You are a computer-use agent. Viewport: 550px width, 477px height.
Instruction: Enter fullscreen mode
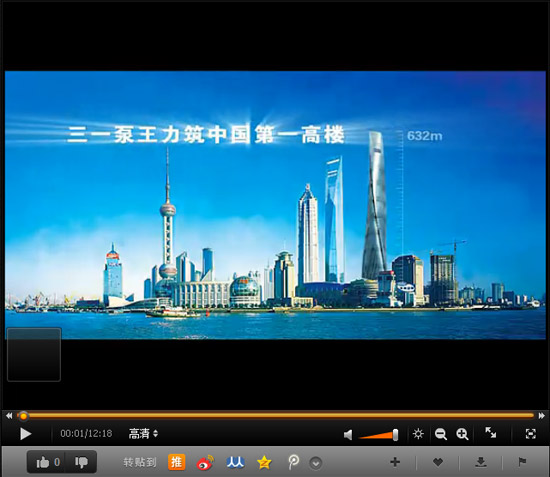click(x=531, y=434)
